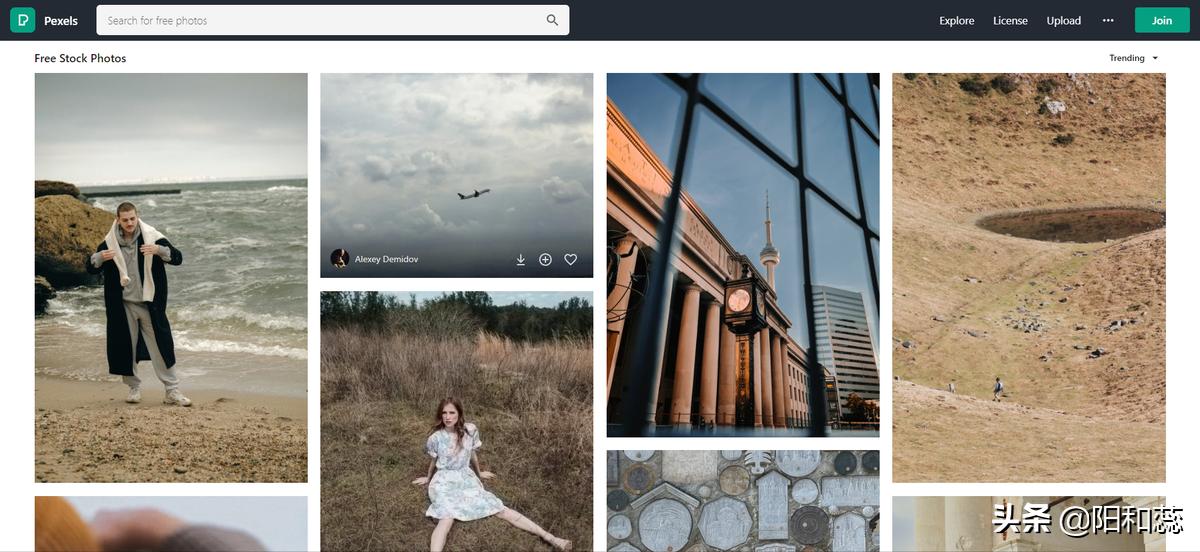This screenshot has width=1200, height=552.
Task: Click the search magnifier icon
Action: click(552, 20)
